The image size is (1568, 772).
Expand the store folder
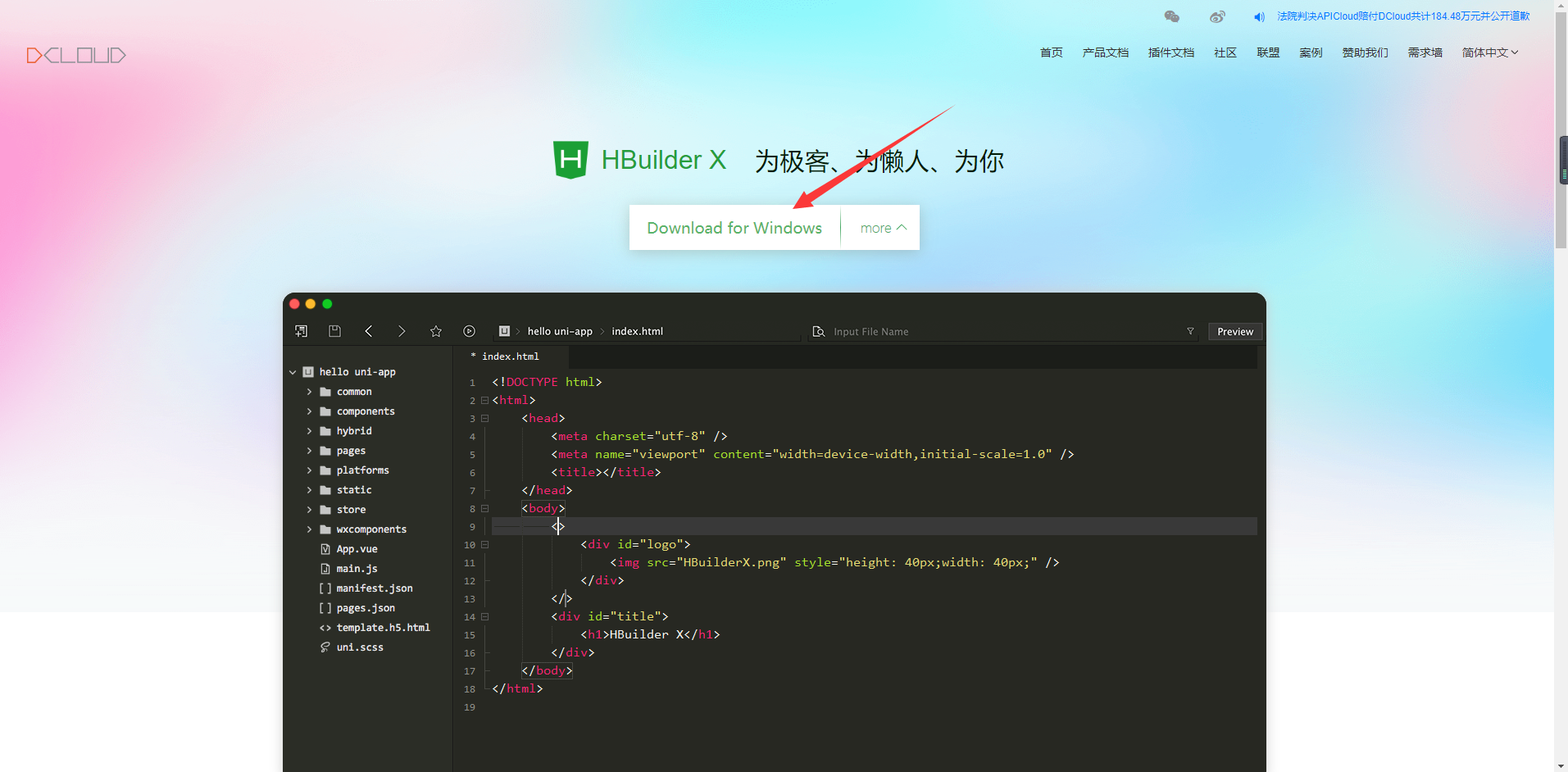click(309, 510)
